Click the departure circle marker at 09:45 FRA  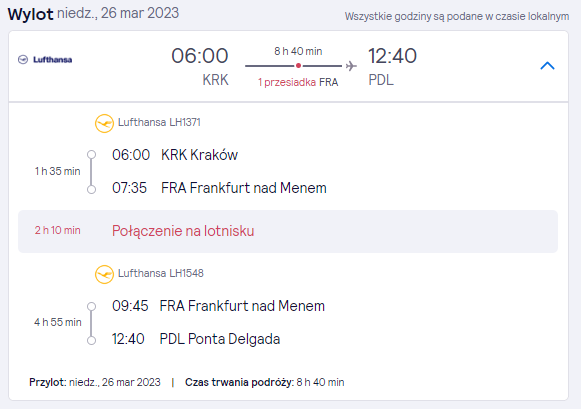point(92,306)
